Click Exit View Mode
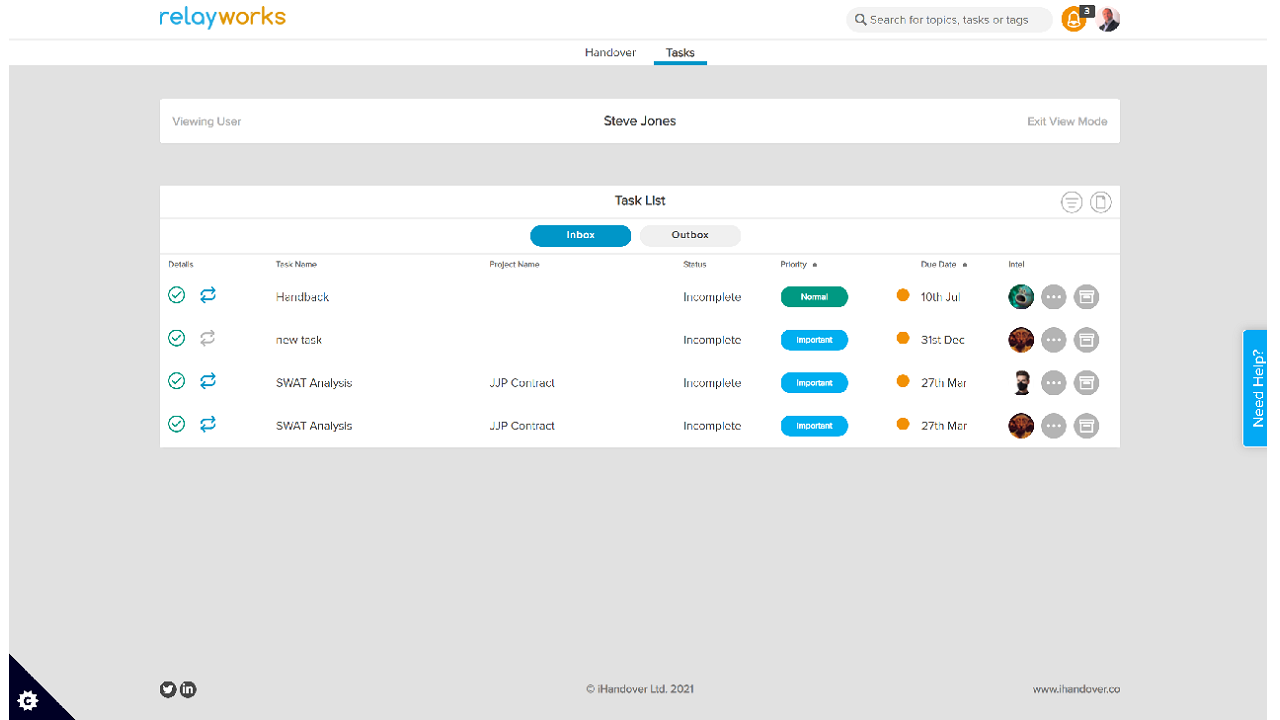The image size is (1280, 720). [1067, 122]
